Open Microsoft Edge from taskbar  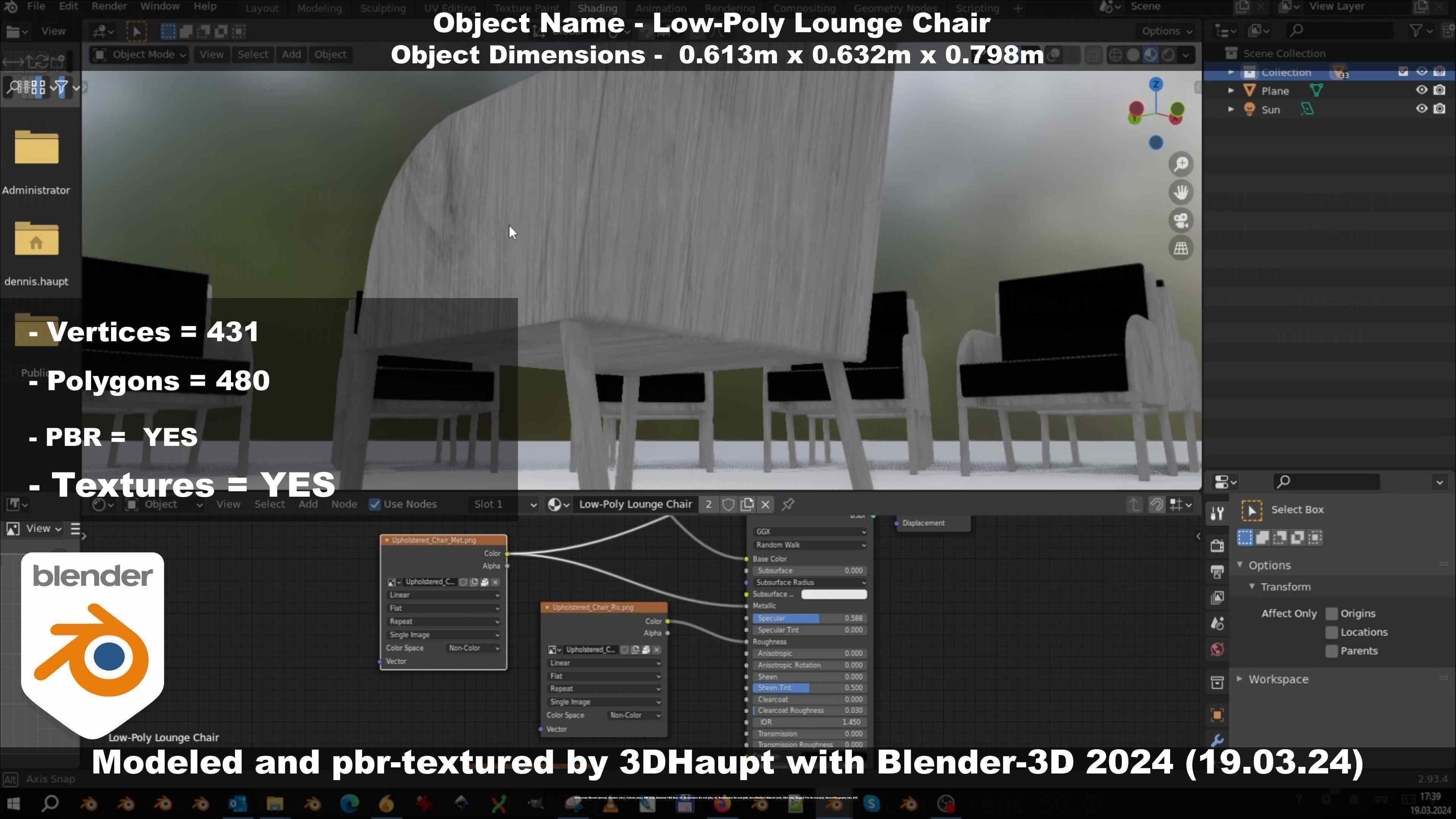coord(349,804)
